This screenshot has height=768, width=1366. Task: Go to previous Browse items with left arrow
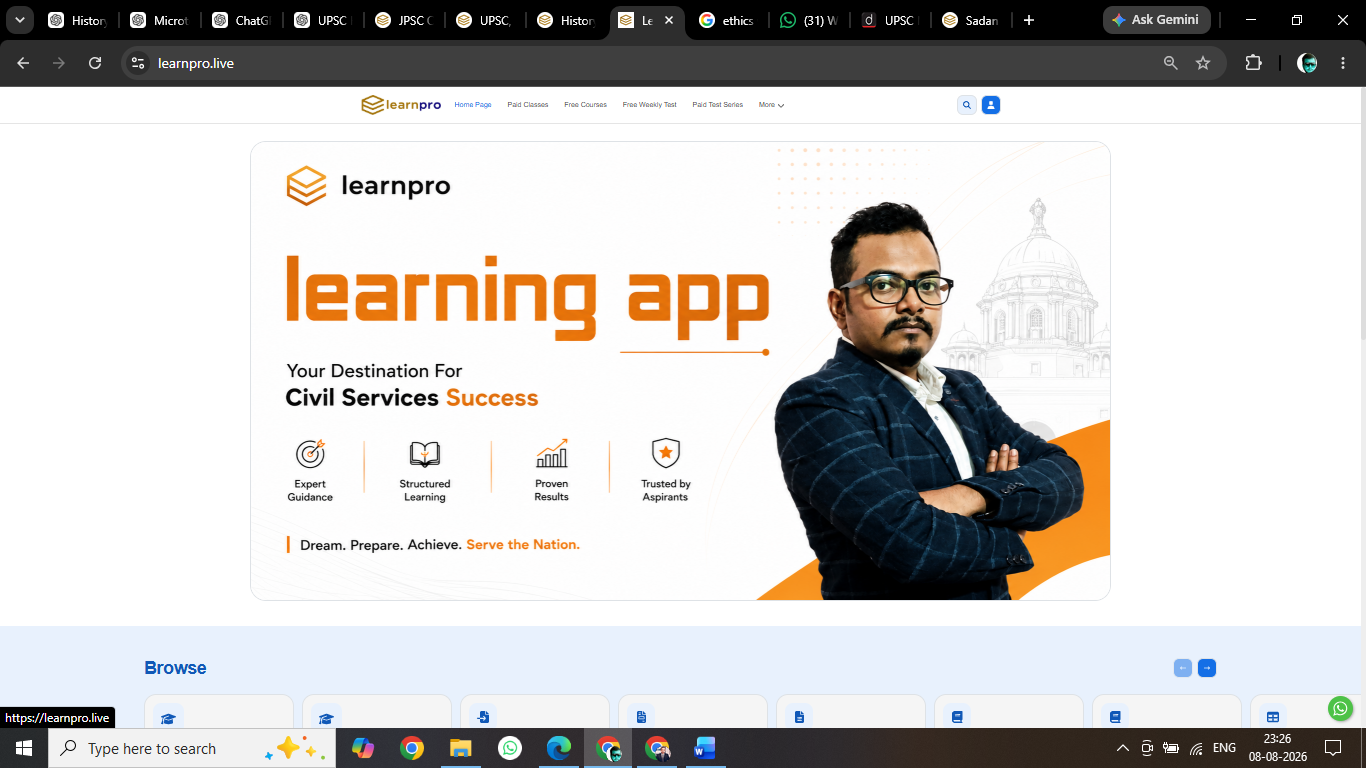pos(1183,668)
